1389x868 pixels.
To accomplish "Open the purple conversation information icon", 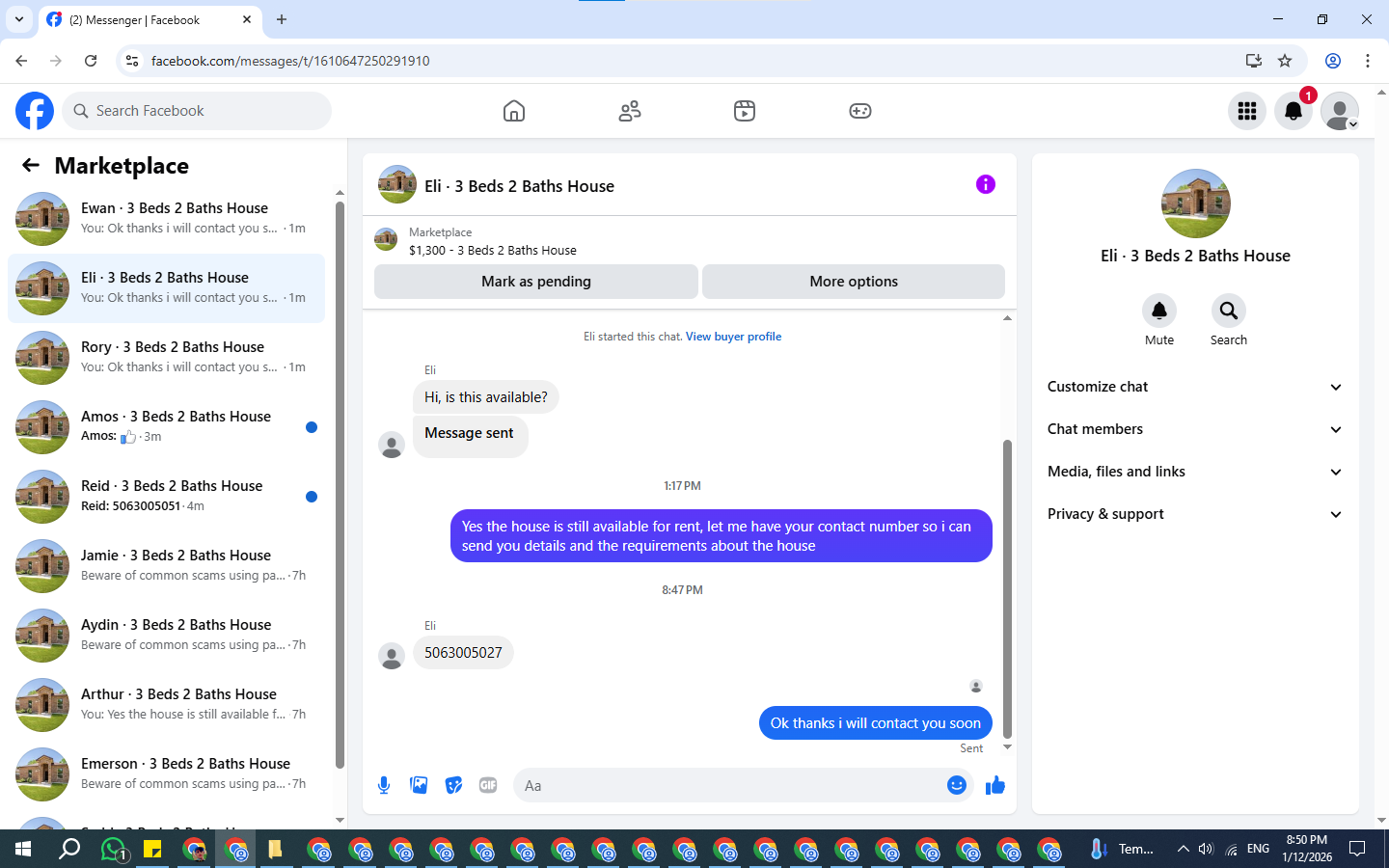I will coord(985,184).
